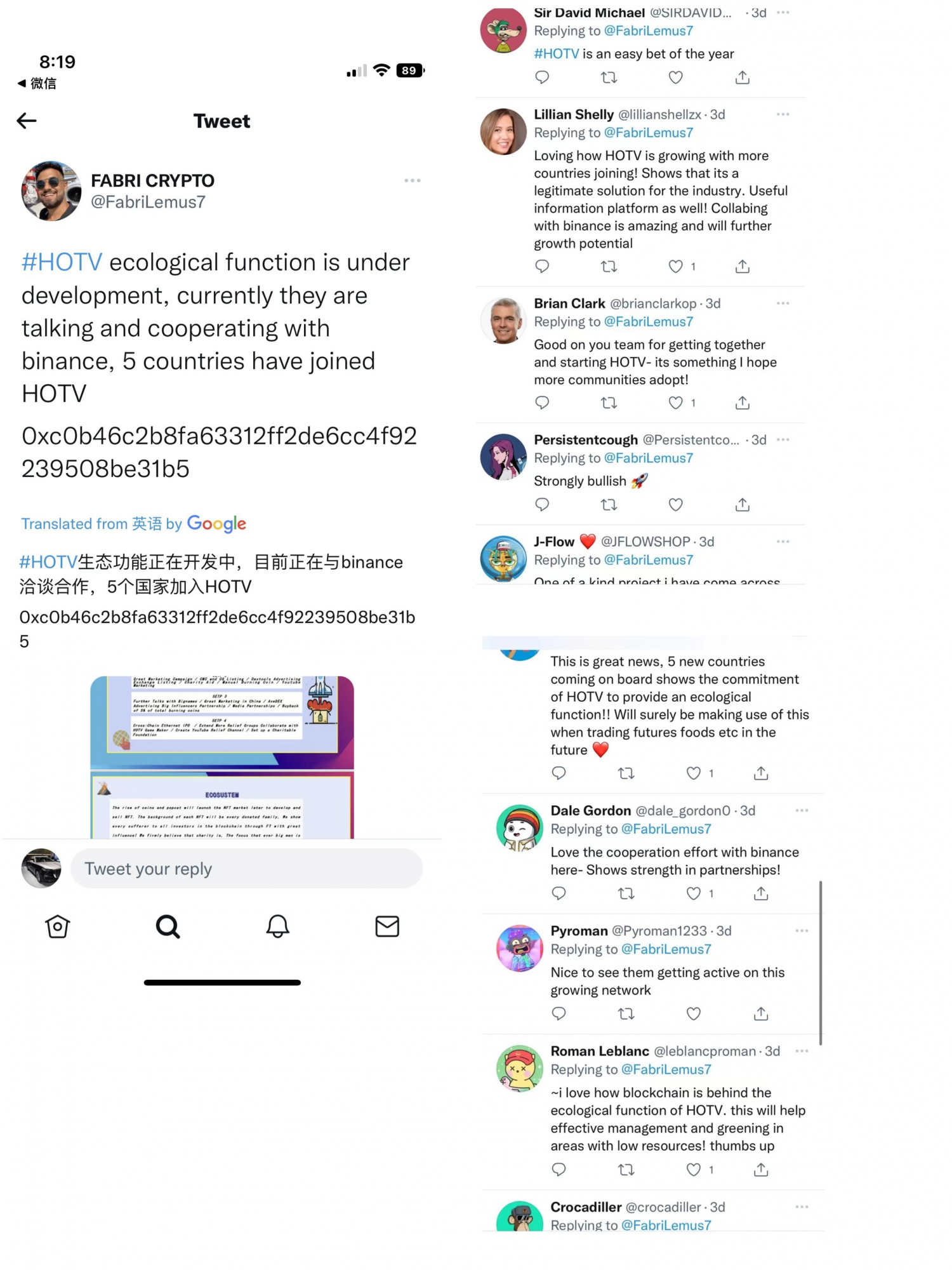Reply to Dale Gordon's comment
The width and height of the screenshot is (952, 1270).
559,893
